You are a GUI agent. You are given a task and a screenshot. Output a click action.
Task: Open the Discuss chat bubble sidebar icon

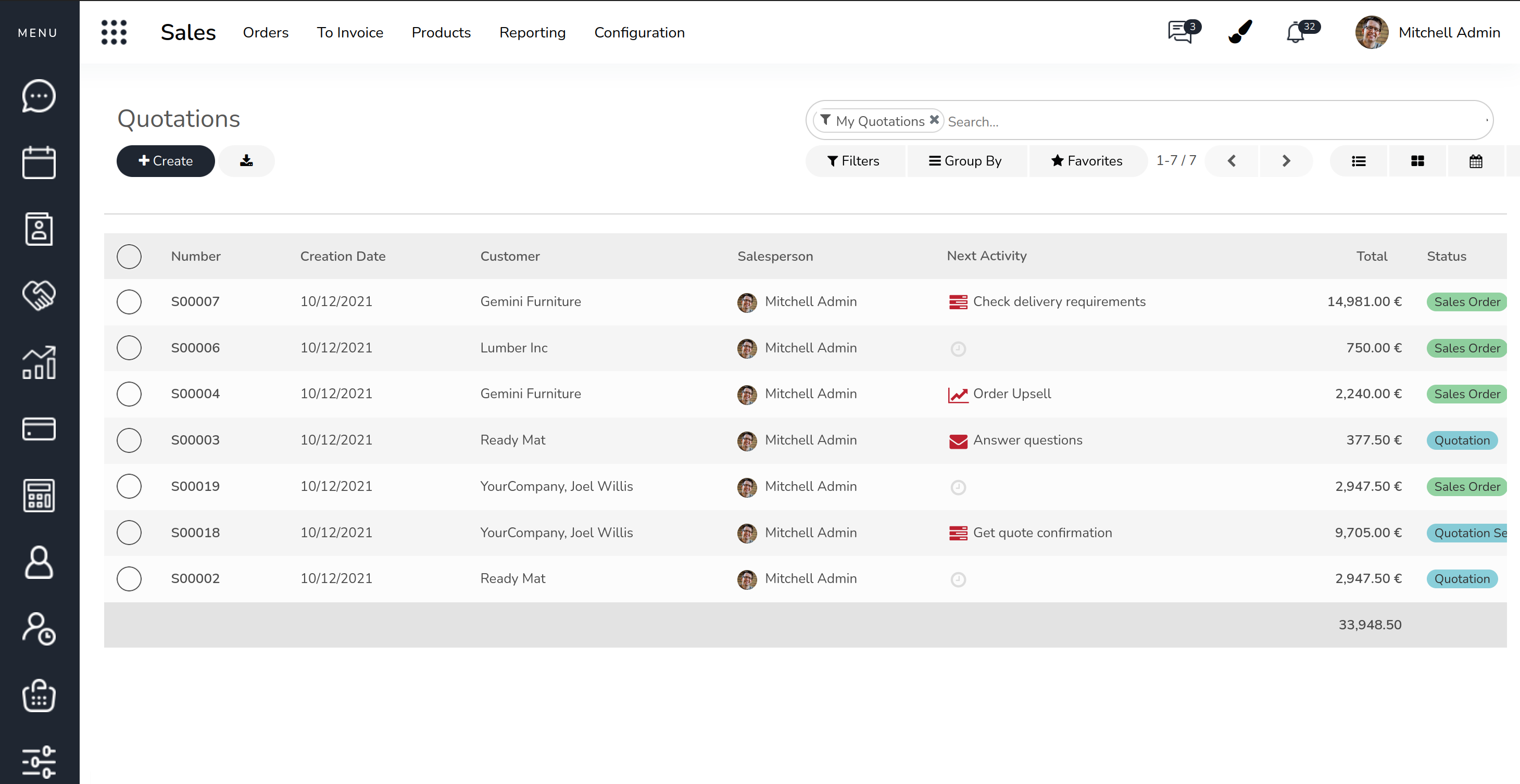coord(39,96)
